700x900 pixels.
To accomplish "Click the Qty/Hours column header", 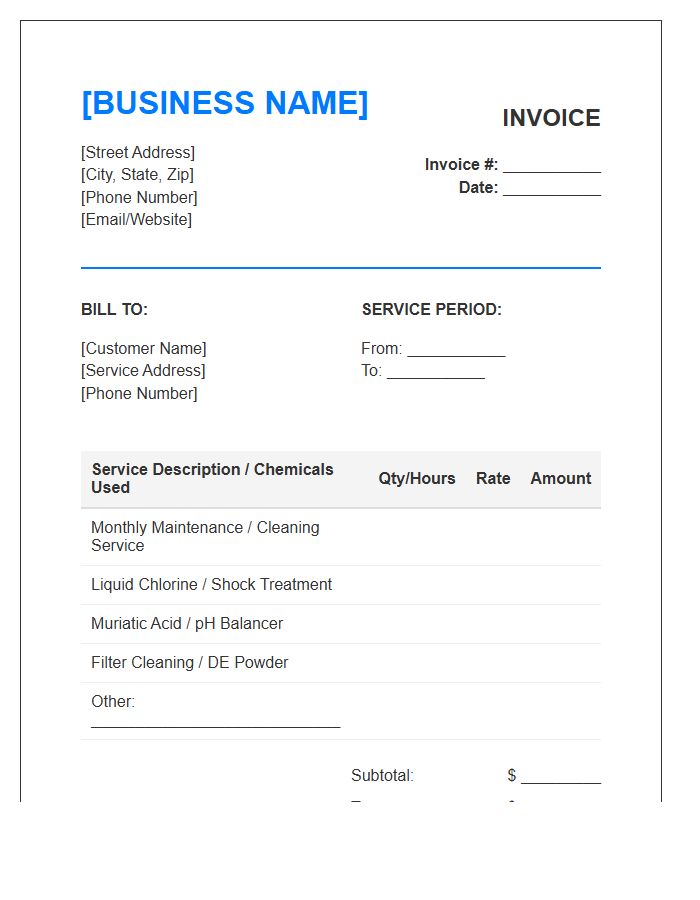I will (417, 479).
